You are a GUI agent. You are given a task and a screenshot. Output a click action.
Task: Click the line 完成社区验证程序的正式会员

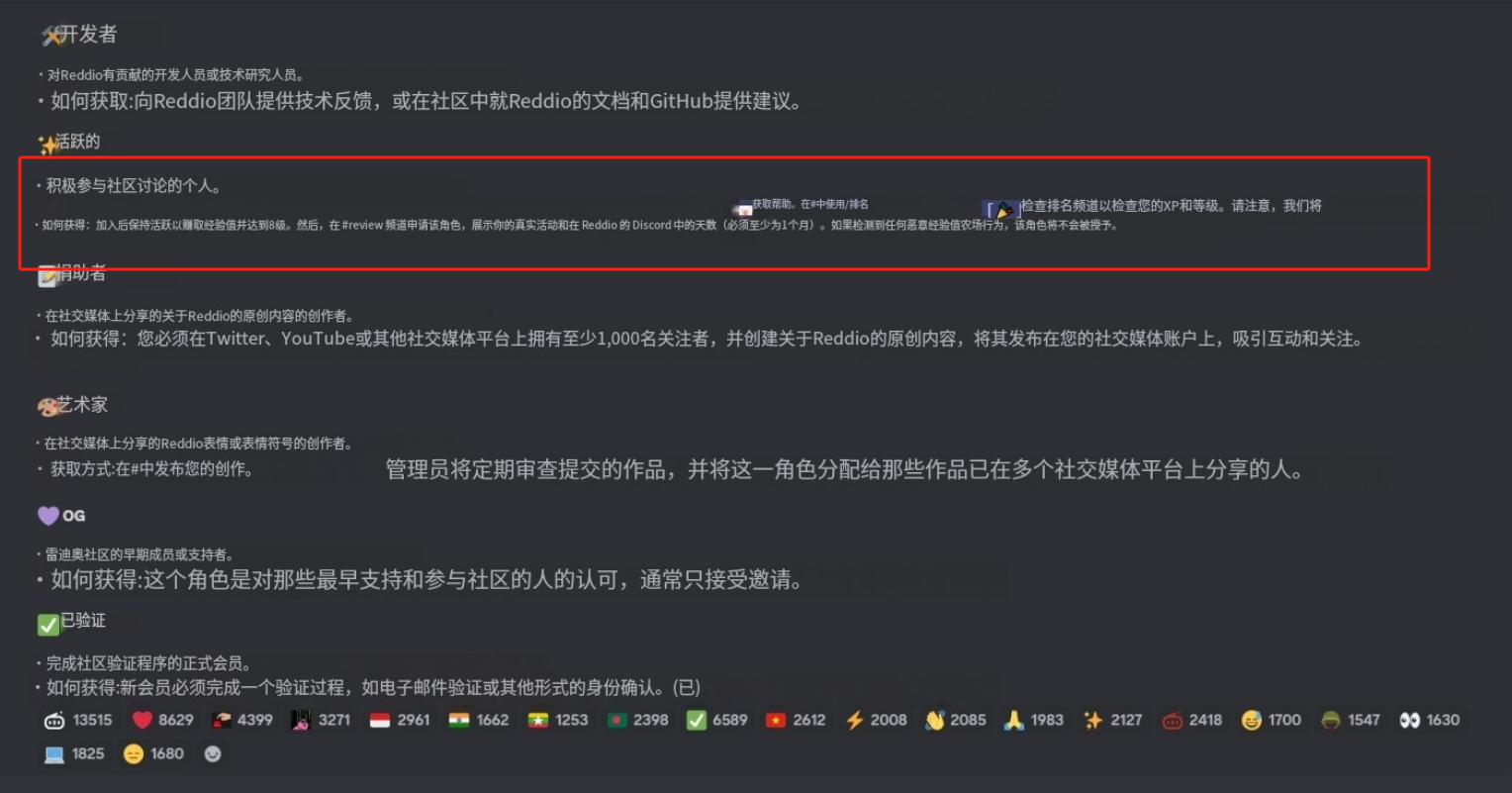pos(147,663)
